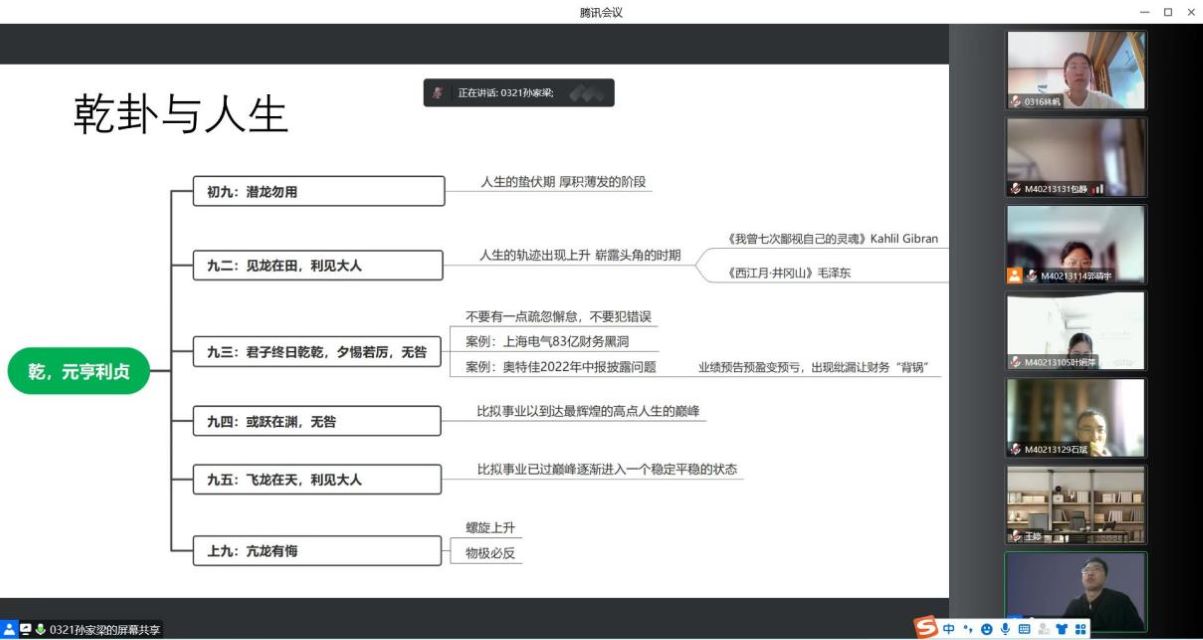The height and width of the screenshot is (640, 1203).
Task: Open the Sogou toolbox grid icon
Action: [1080, 629]
